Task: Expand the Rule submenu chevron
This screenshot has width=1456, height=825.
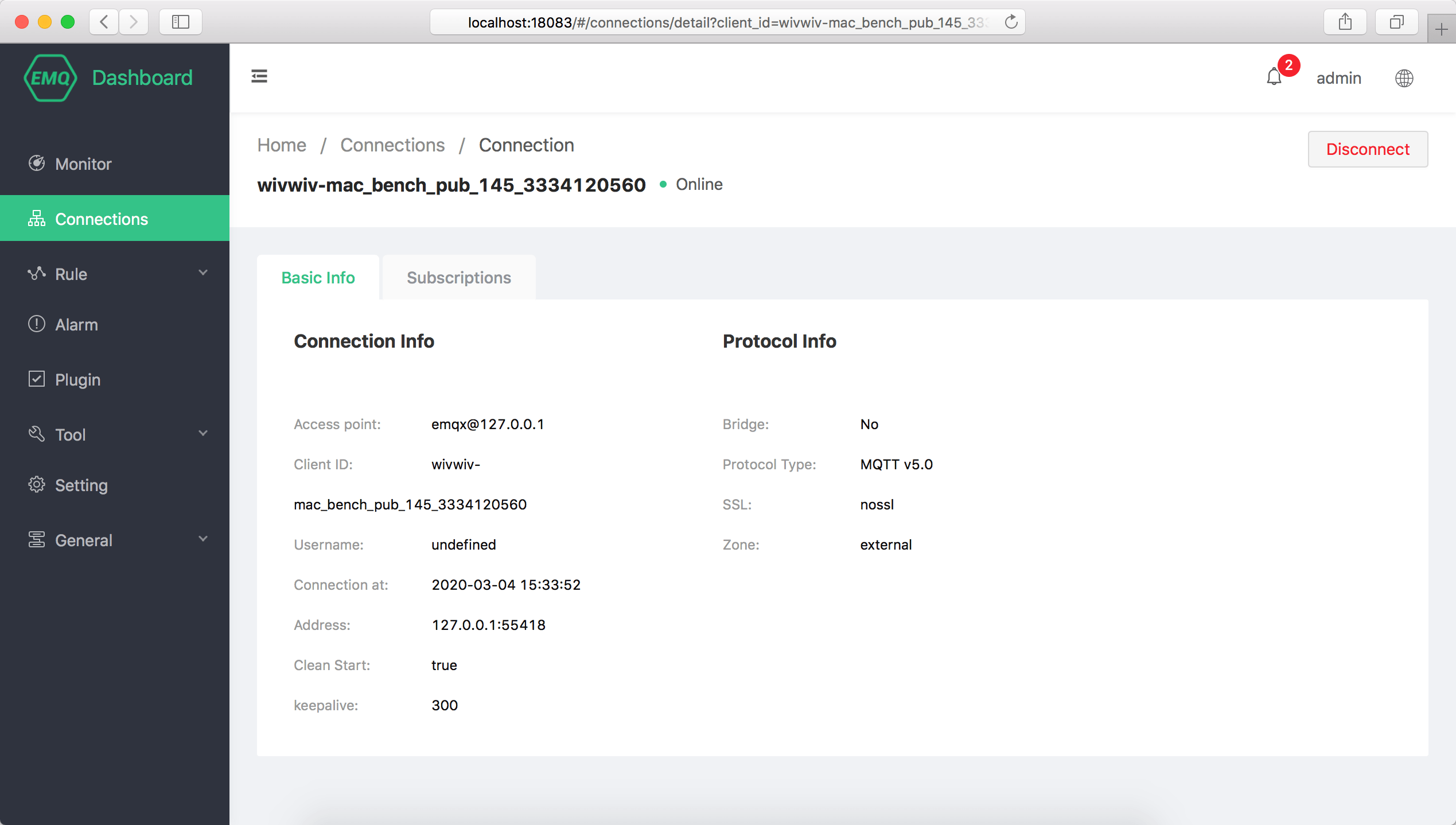Action: 203,273
